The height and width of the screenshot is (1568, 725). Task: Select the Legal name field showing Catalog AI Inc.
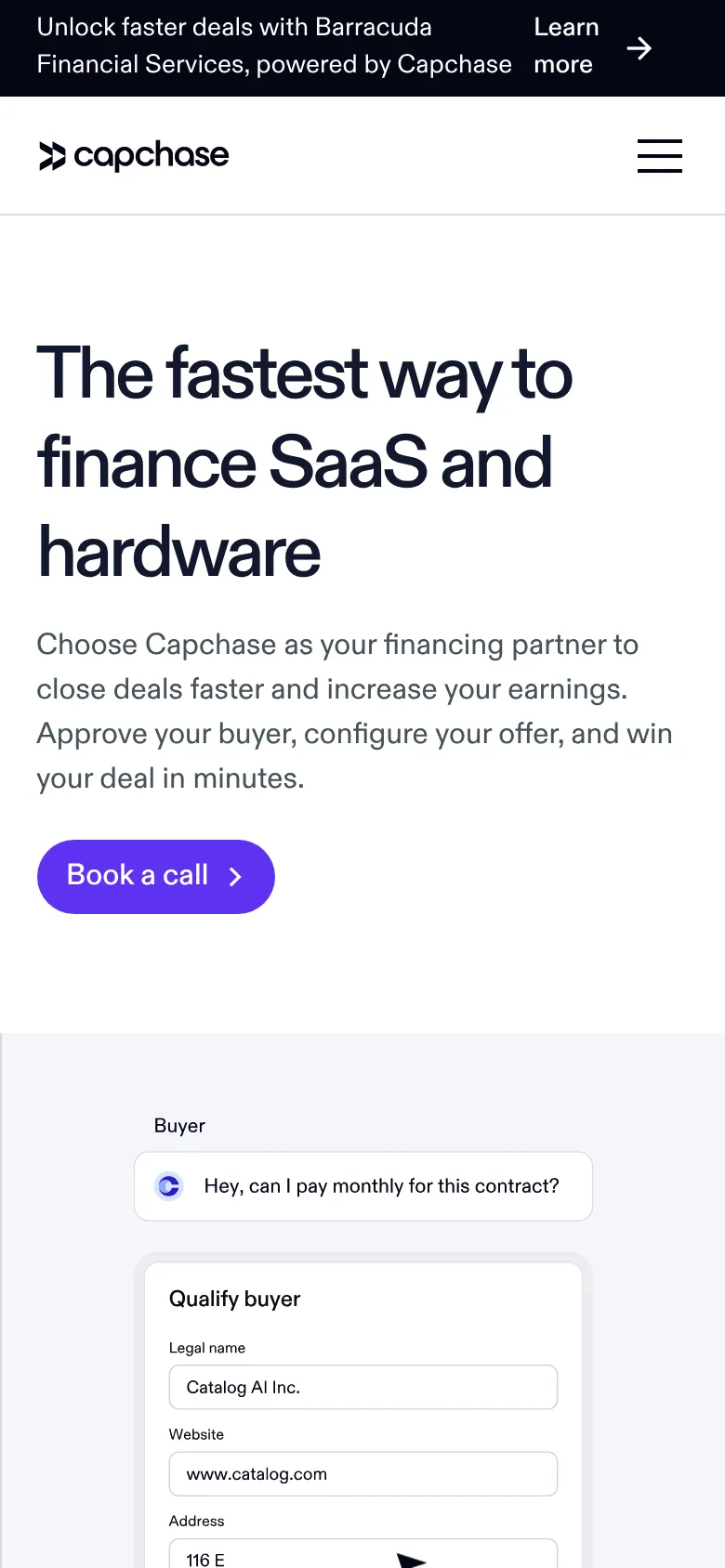pos(362,1387)
